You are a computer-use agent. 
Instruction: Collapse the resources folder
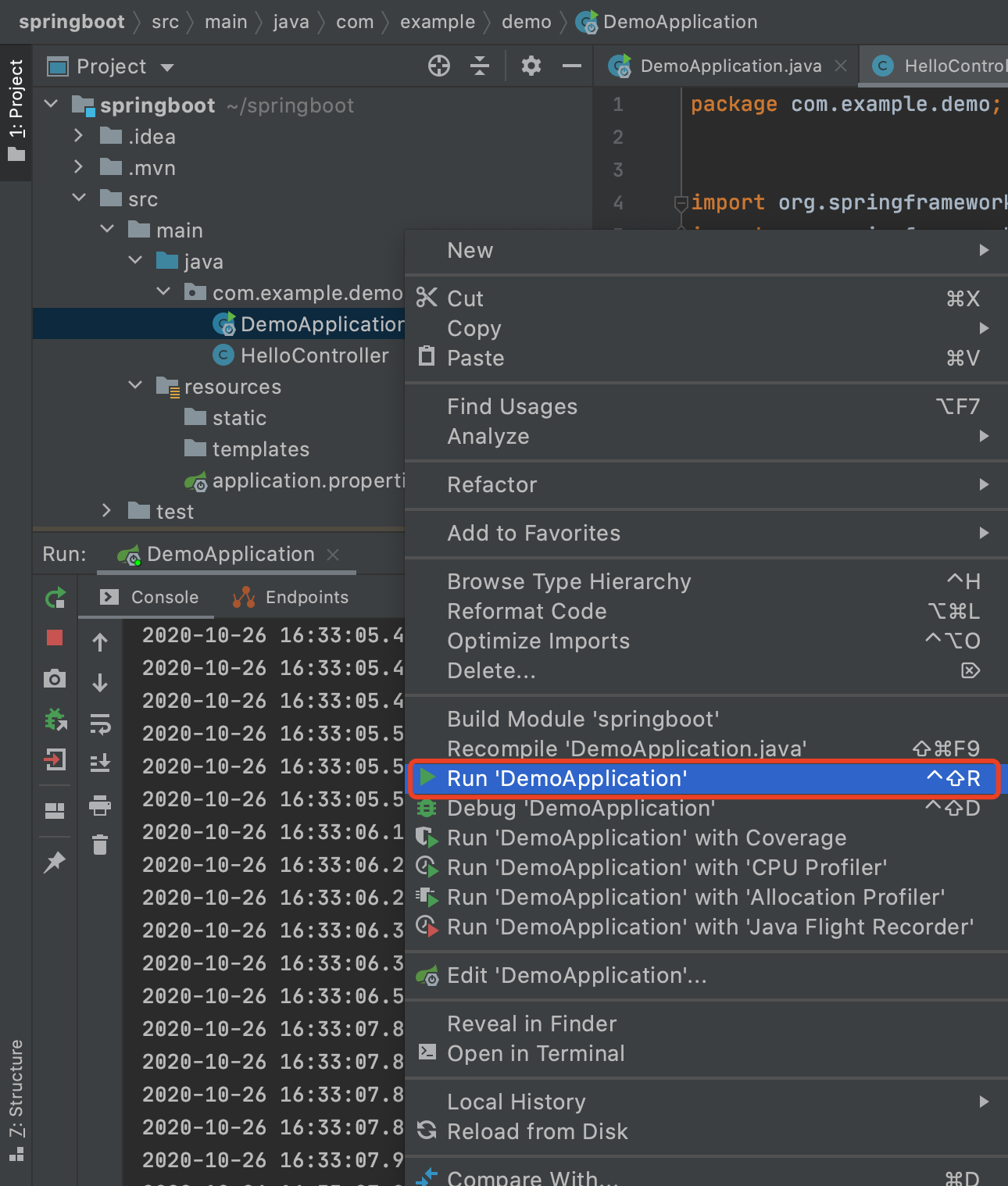click(135, 385)
